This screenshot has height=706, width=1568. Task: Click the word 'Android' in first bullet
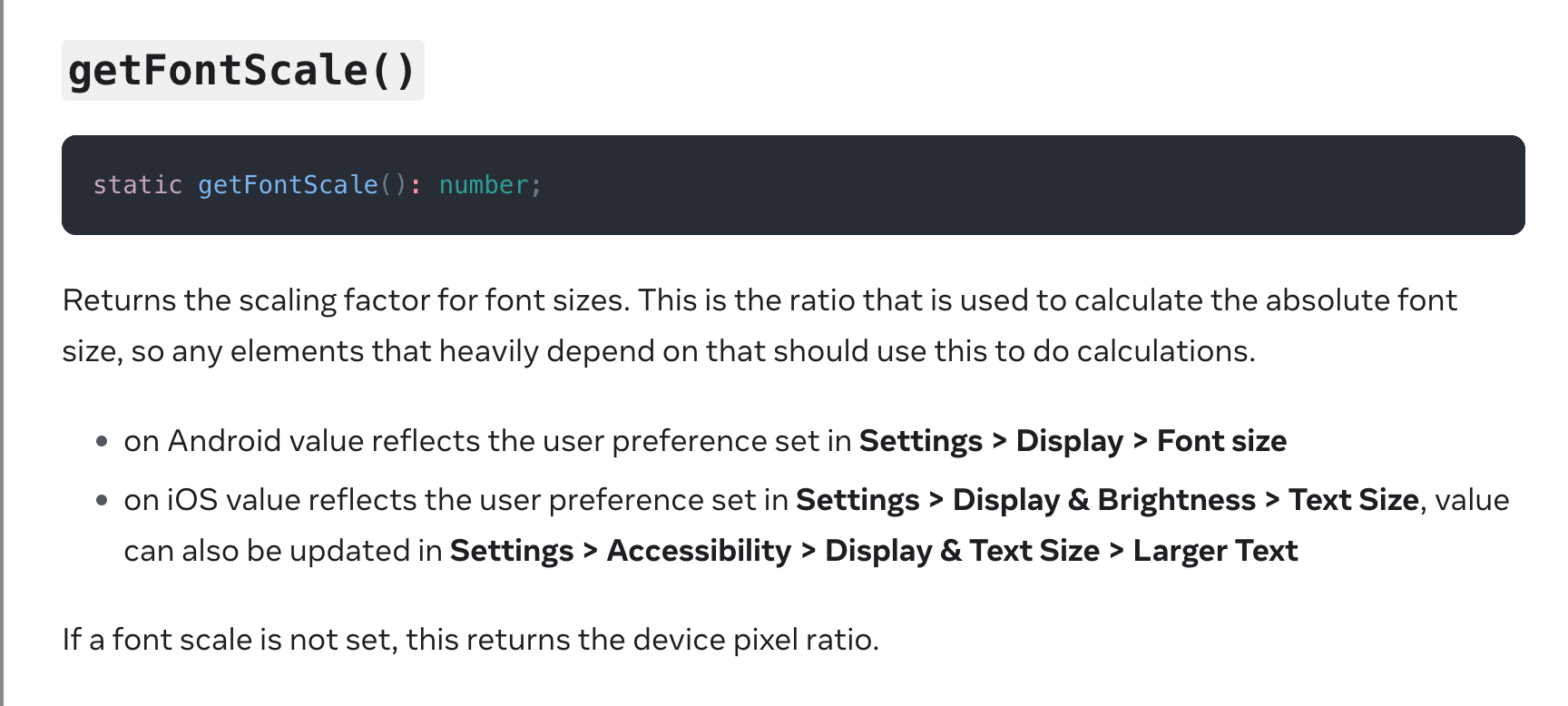coord(224,441)
